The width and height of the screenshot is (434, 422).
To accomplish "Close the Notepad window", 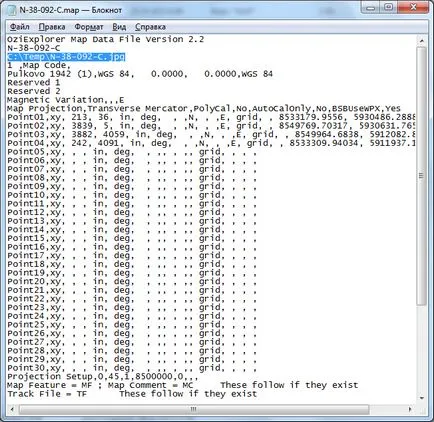I will tap(414, 8).
